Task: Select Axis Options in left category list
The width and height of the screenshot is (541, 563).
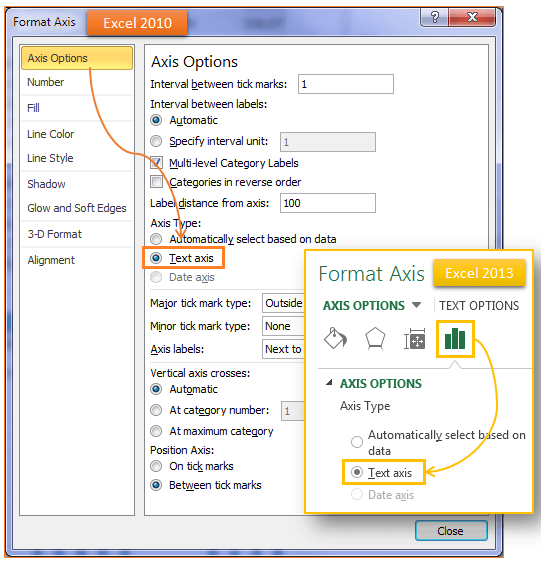Action: [77, 58]
